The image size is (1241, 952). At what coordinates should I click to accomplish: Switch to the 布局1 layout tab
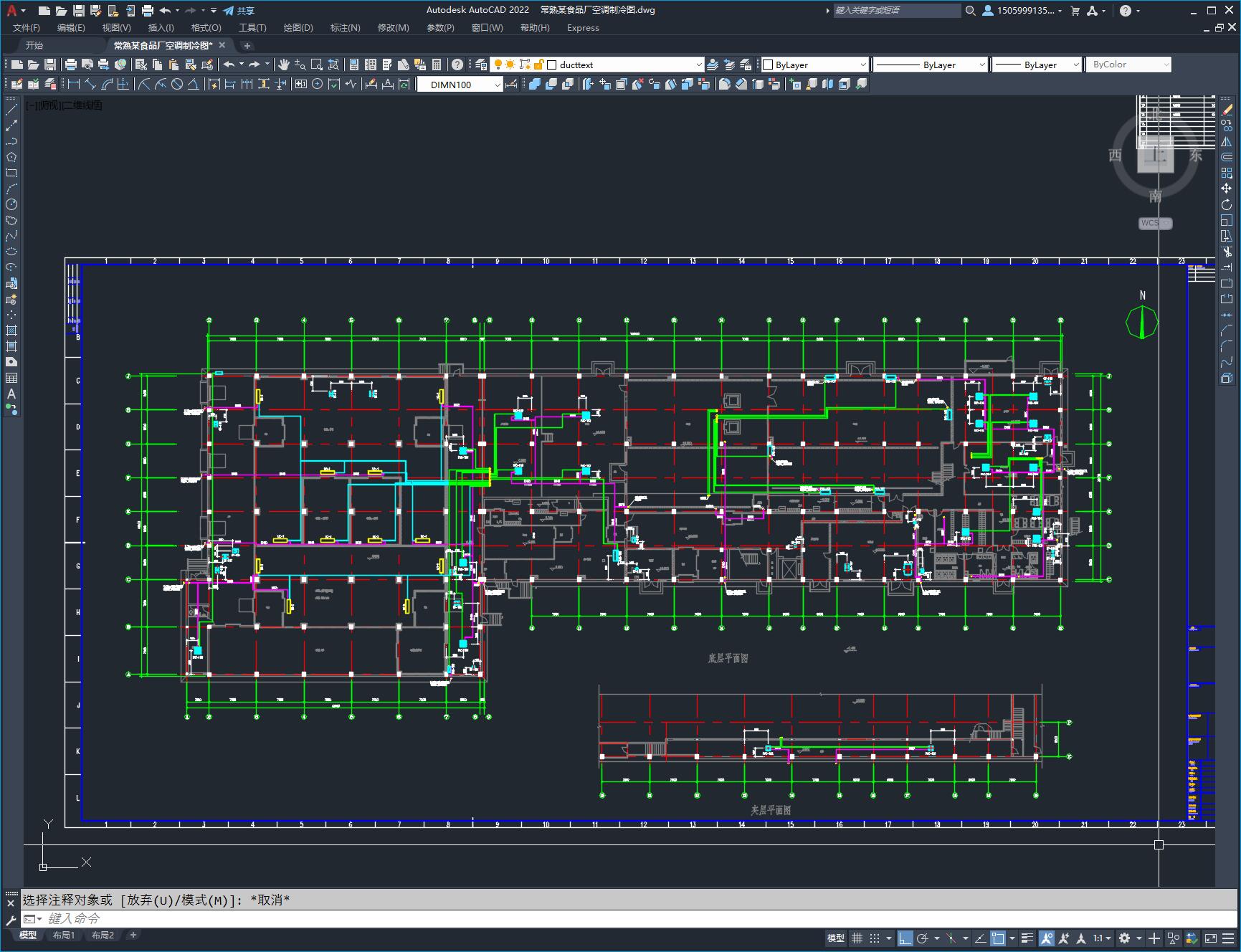(x=64, y=935)
